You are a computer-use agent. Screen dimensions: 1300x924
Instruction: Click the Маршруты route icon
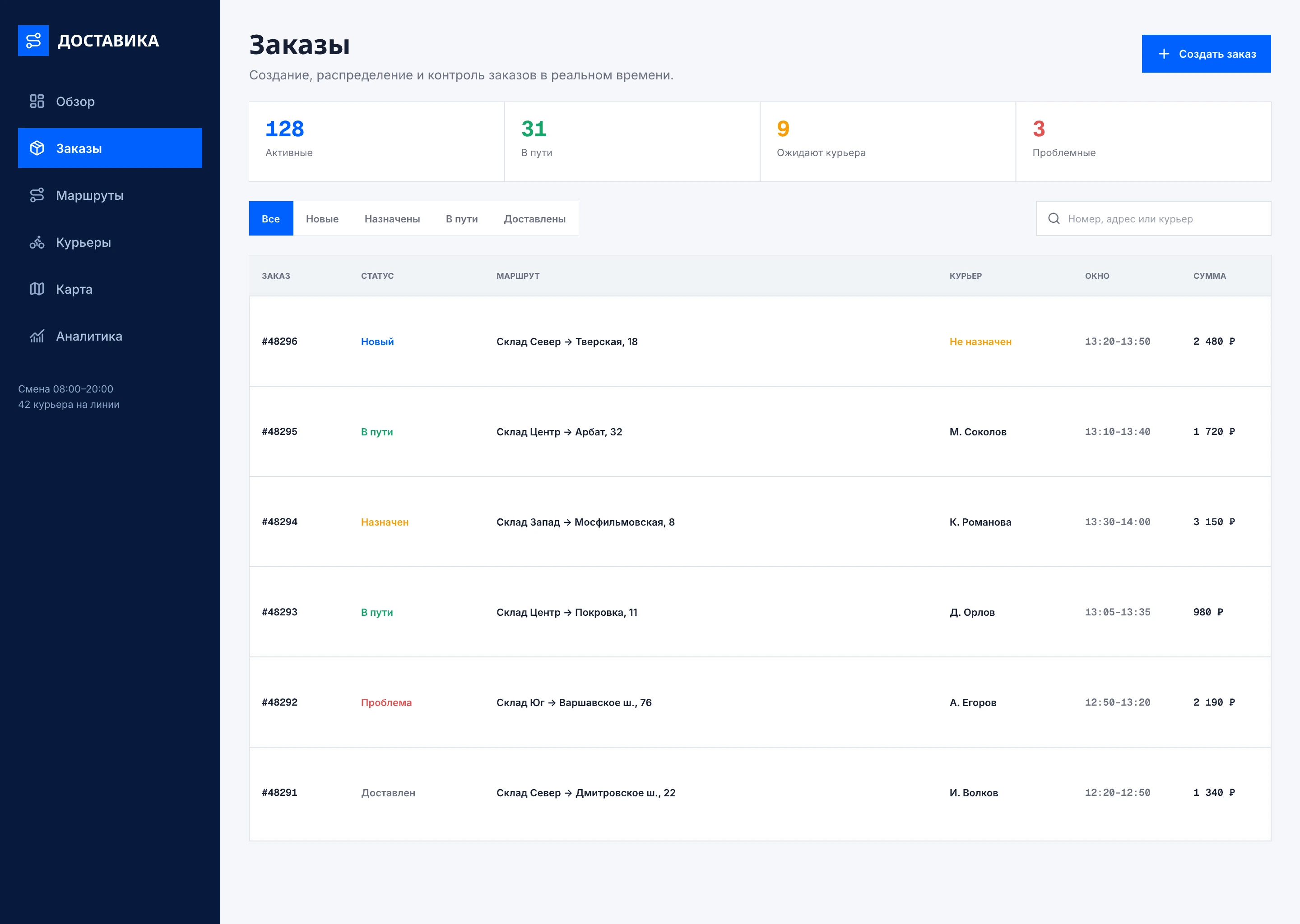point(37,195)
